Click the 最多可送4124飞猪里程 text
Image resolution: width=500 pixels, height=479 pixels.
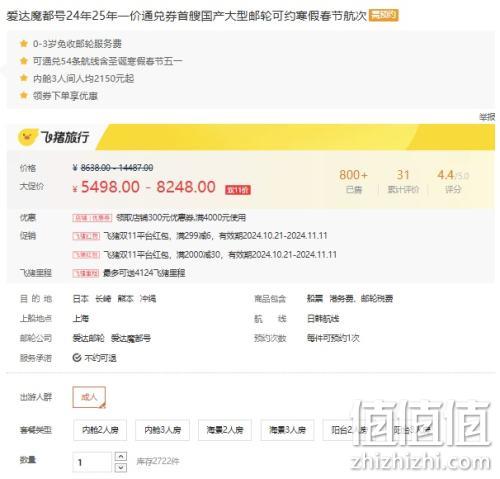coord(144,274)
